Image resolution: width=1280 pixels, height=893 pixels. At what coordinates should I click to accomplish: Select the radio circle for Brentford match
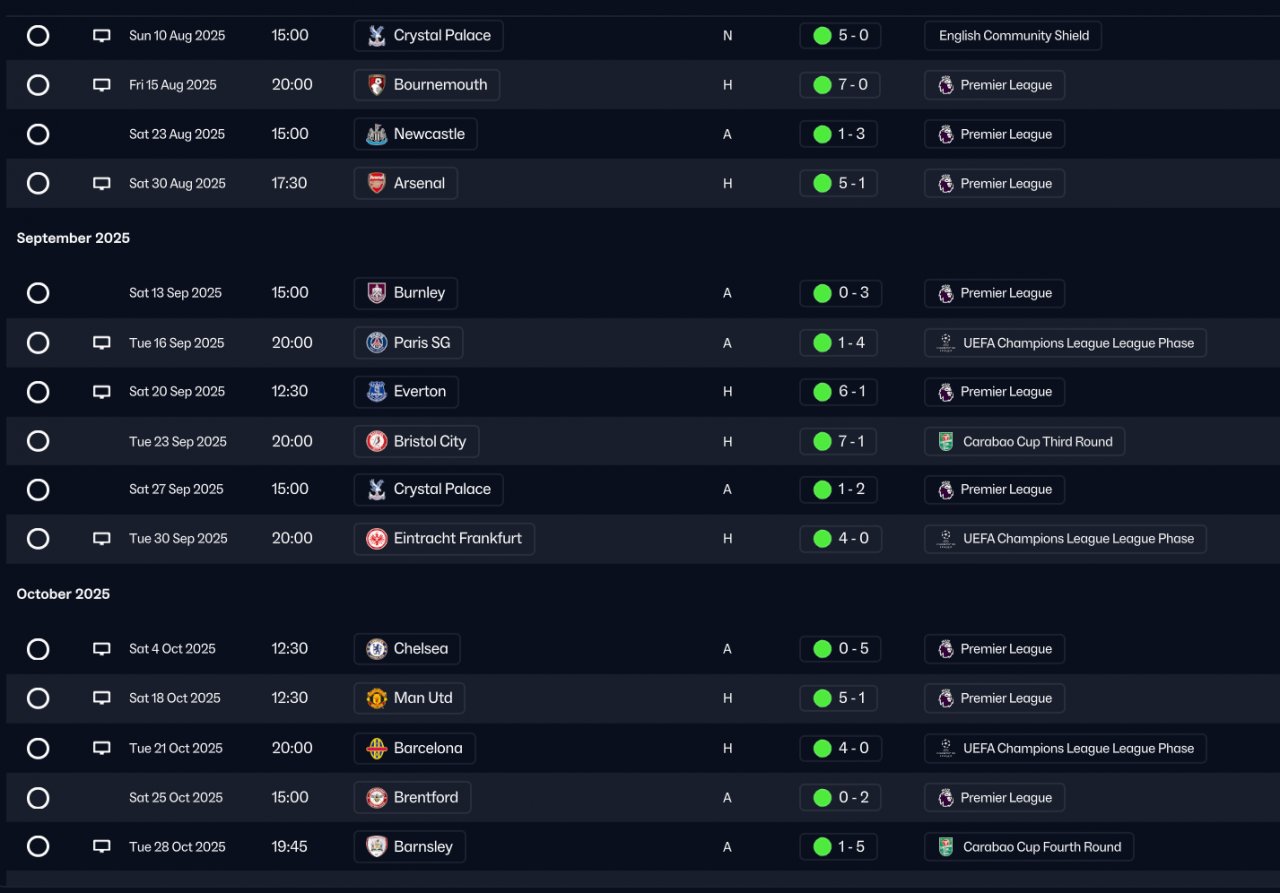[38, 798]
